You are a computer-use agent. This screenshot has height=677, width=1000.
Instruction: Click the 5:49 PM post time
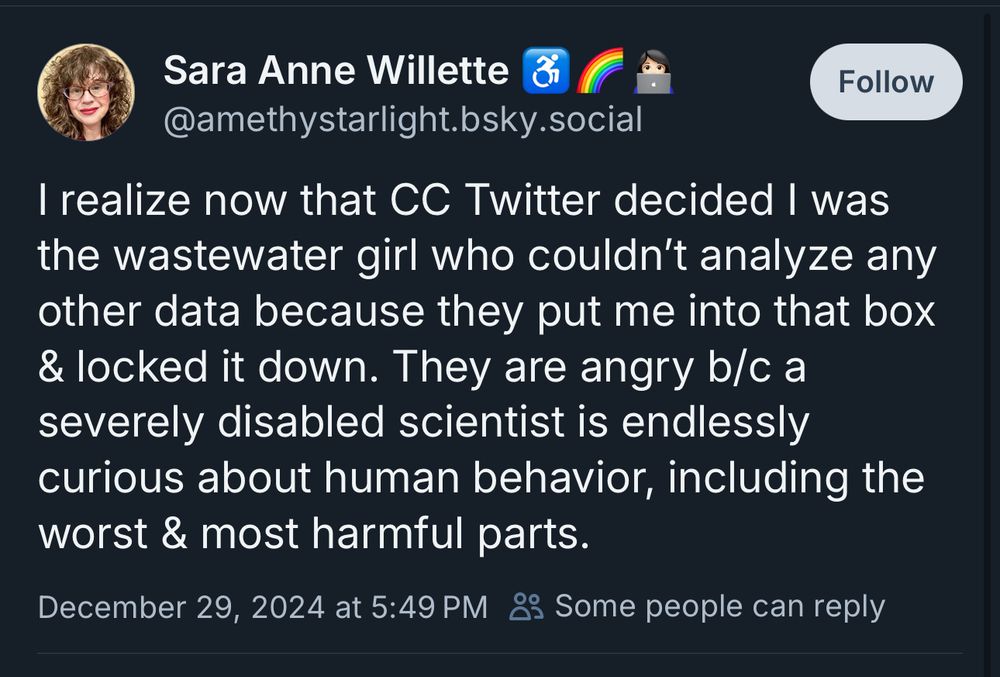[x=427, y=606]
